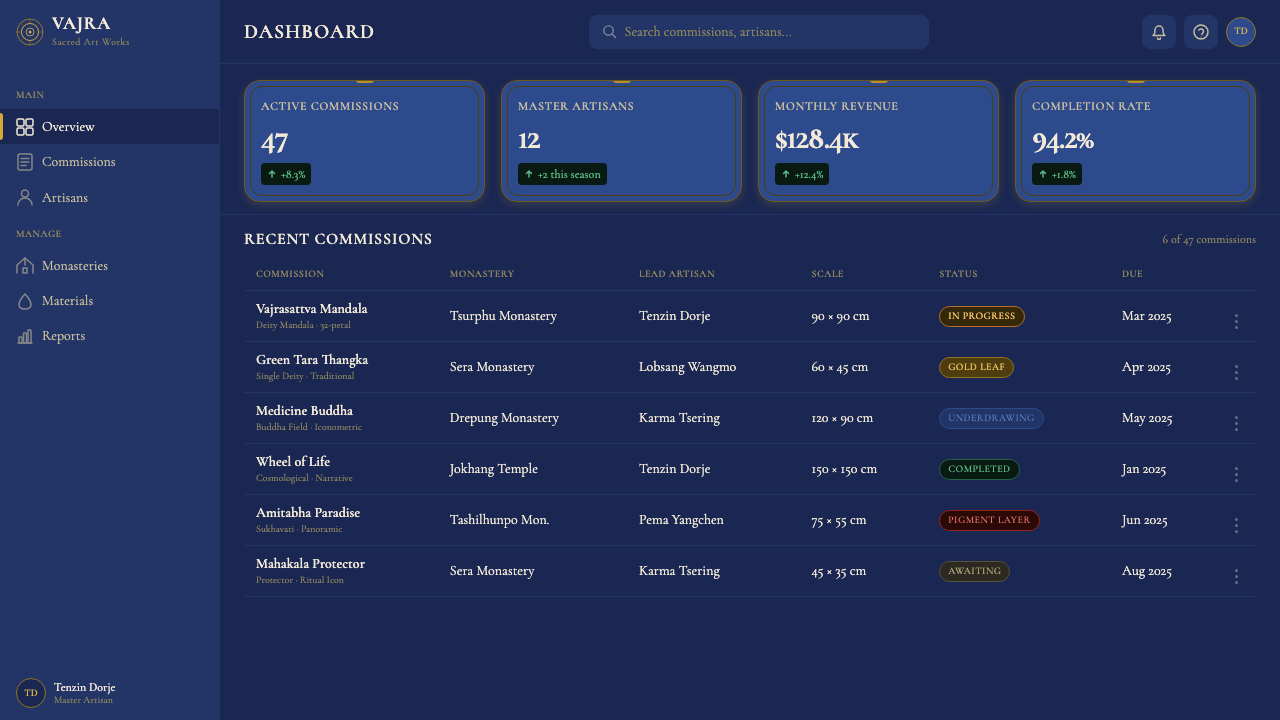The image size is (1280, 720).
Task: Click the Overview grid icon
Action: pos(25,127)
